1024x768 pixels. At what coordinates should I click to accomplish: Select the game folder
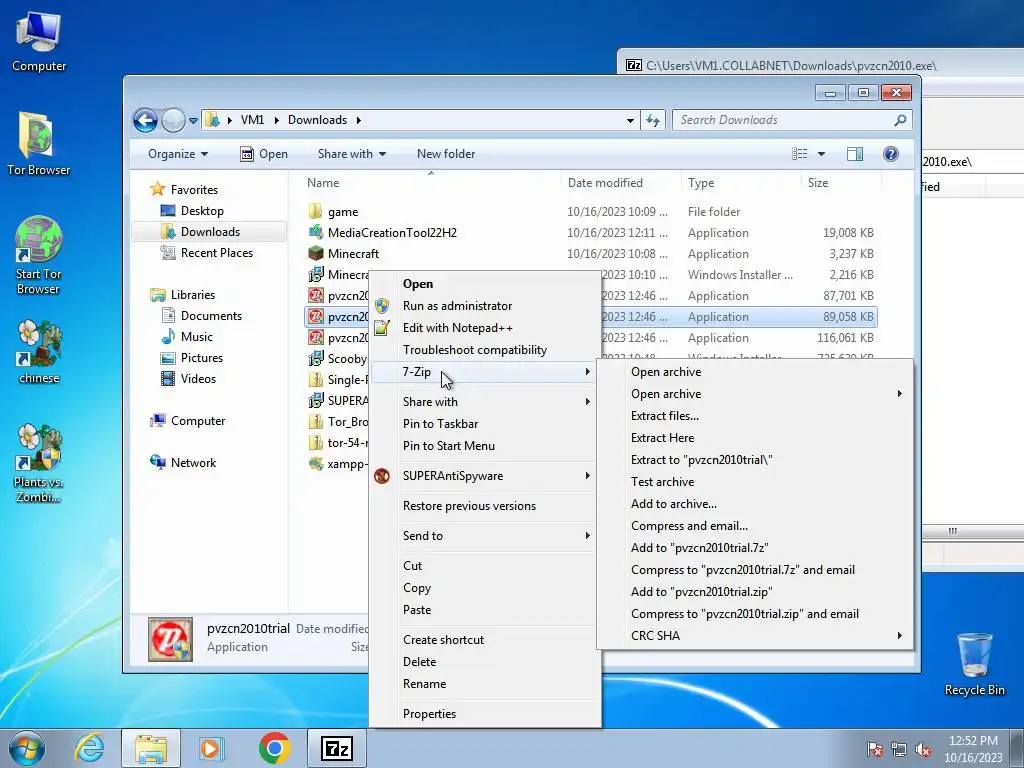click(343, 212)
